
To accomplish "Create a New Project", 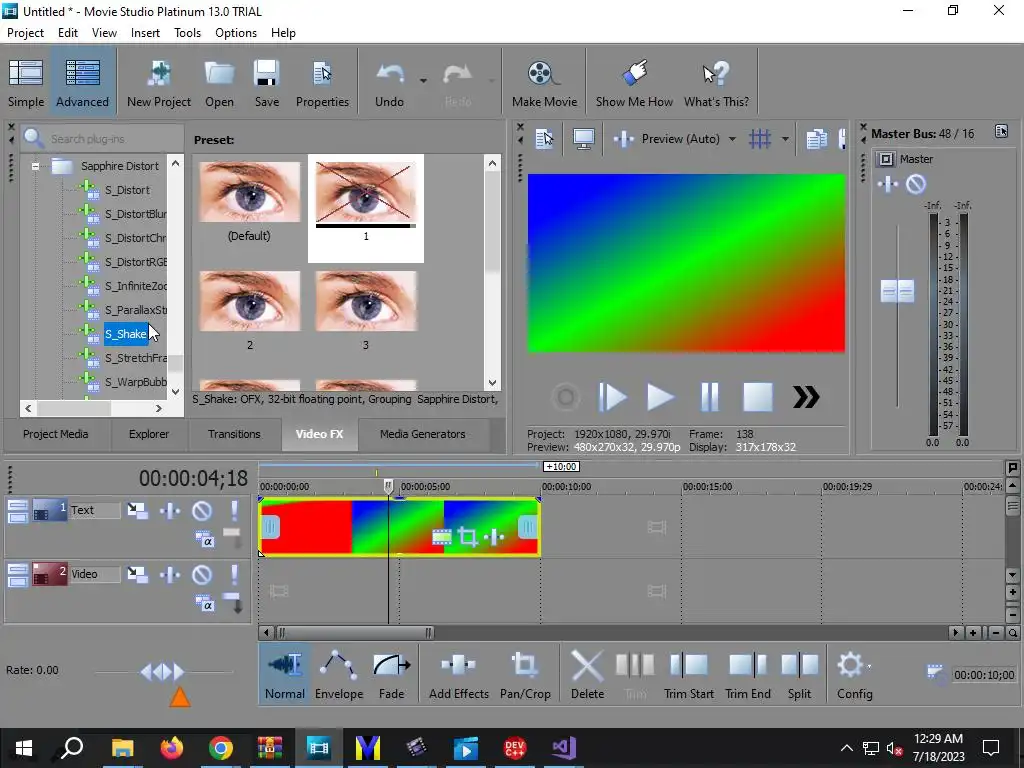I will click(159, 82).
